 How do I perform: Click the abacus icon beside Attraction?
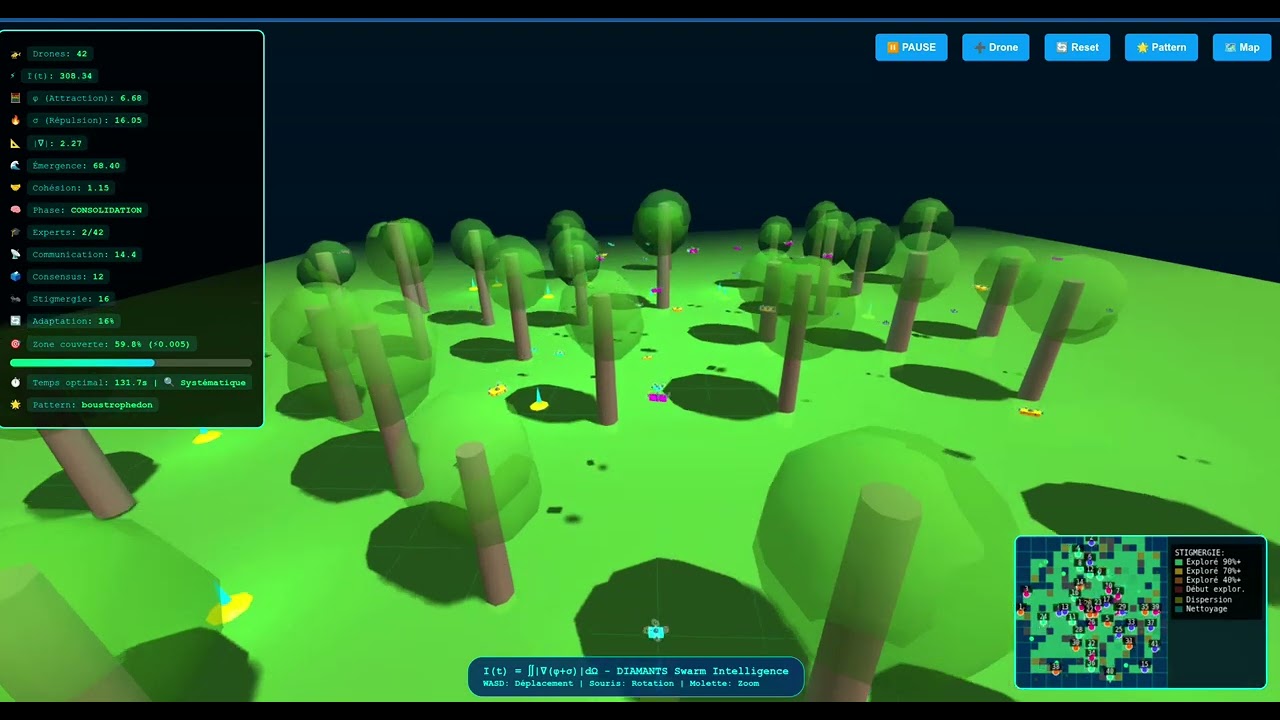pos(15,98)
